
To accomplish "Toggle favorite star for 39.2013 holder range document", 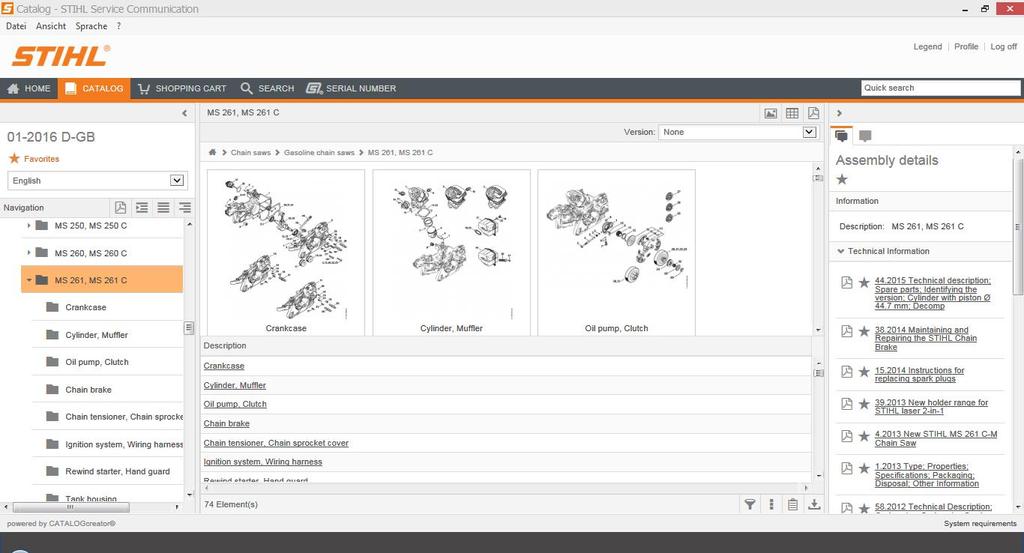I will click(x=864, y=404).
